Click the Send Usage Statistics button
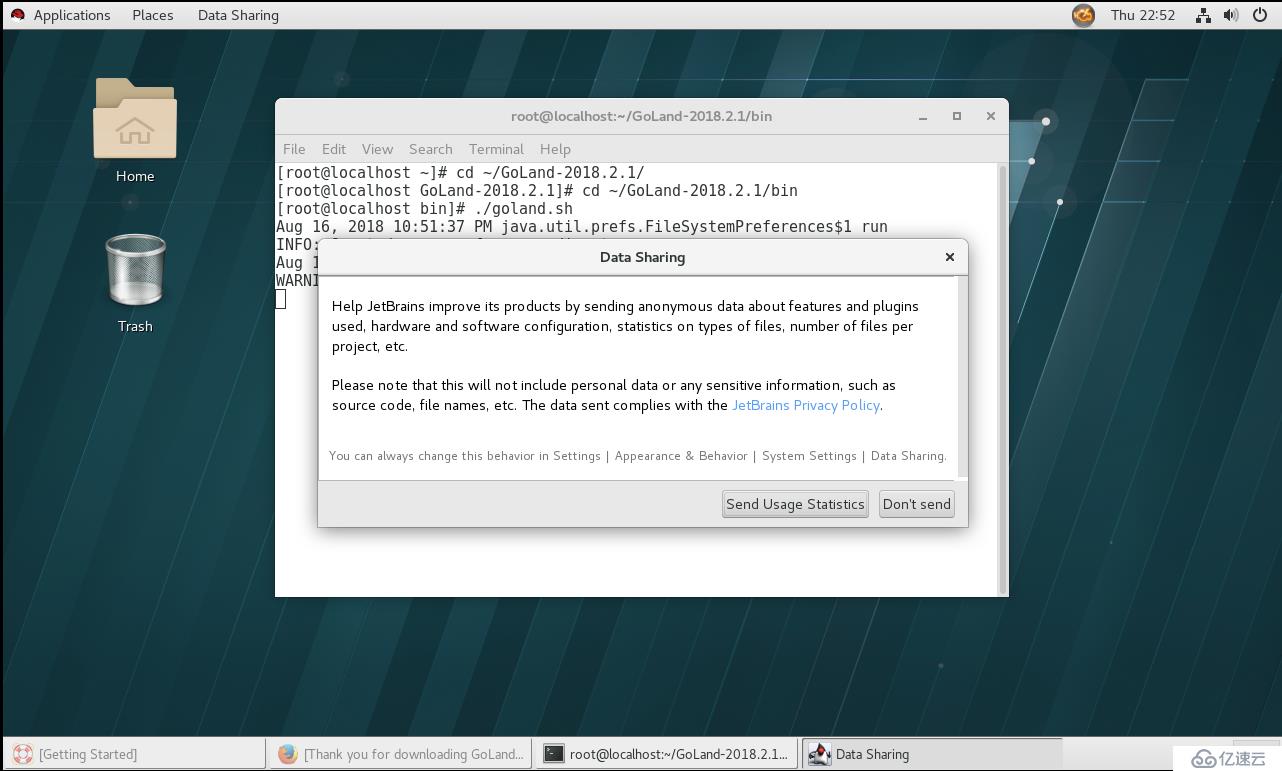The width and height of the screenshot is (1282, 771). pos(795,504)
